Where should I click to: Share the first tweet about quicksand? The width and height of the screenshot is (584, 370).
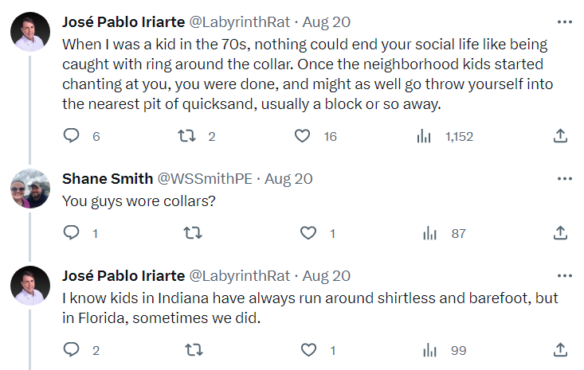(x=560, y=136)
